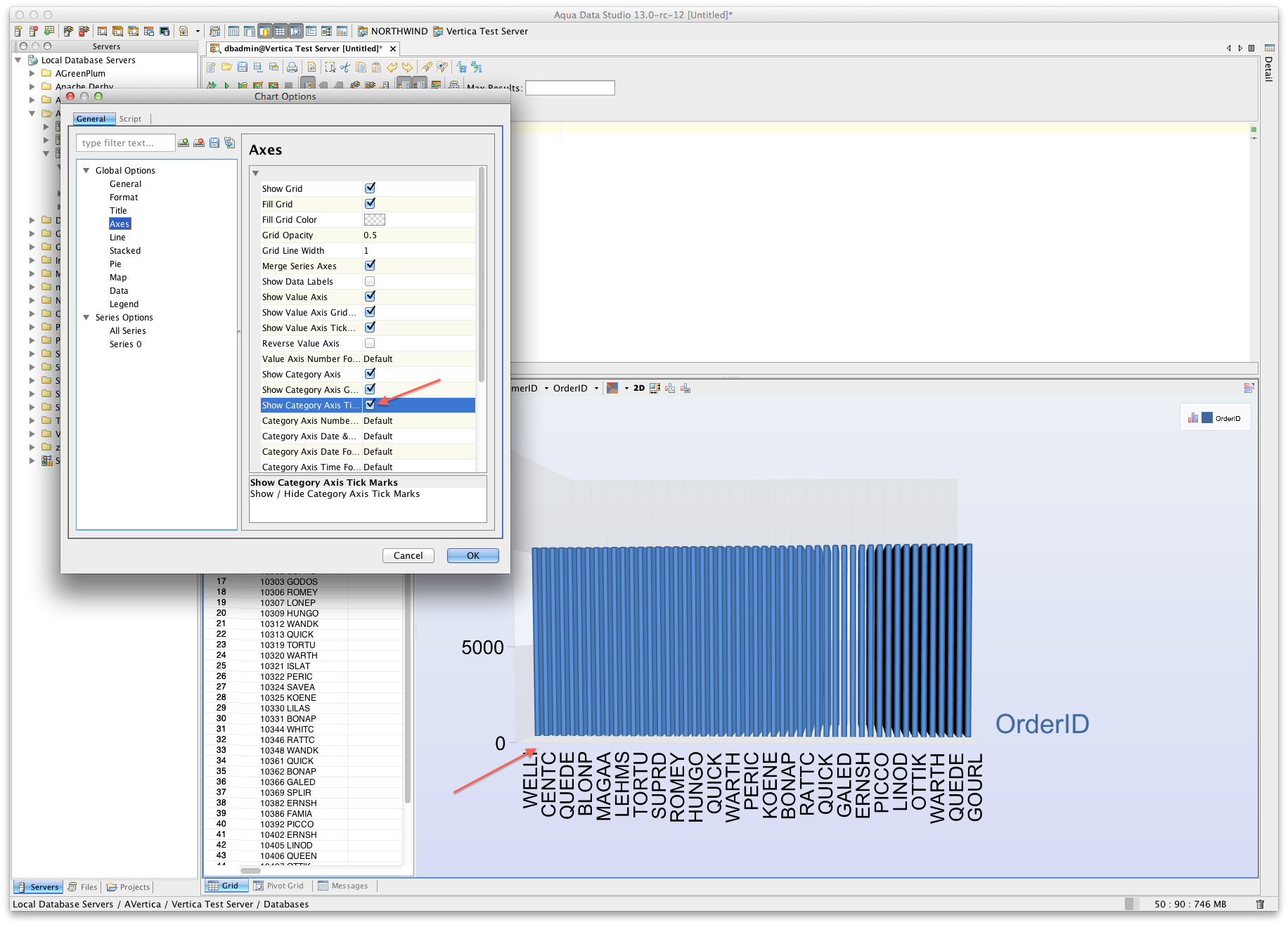1288x925 pixels.
Task: Collapse the Axes property section triangle
Action: 256,173
